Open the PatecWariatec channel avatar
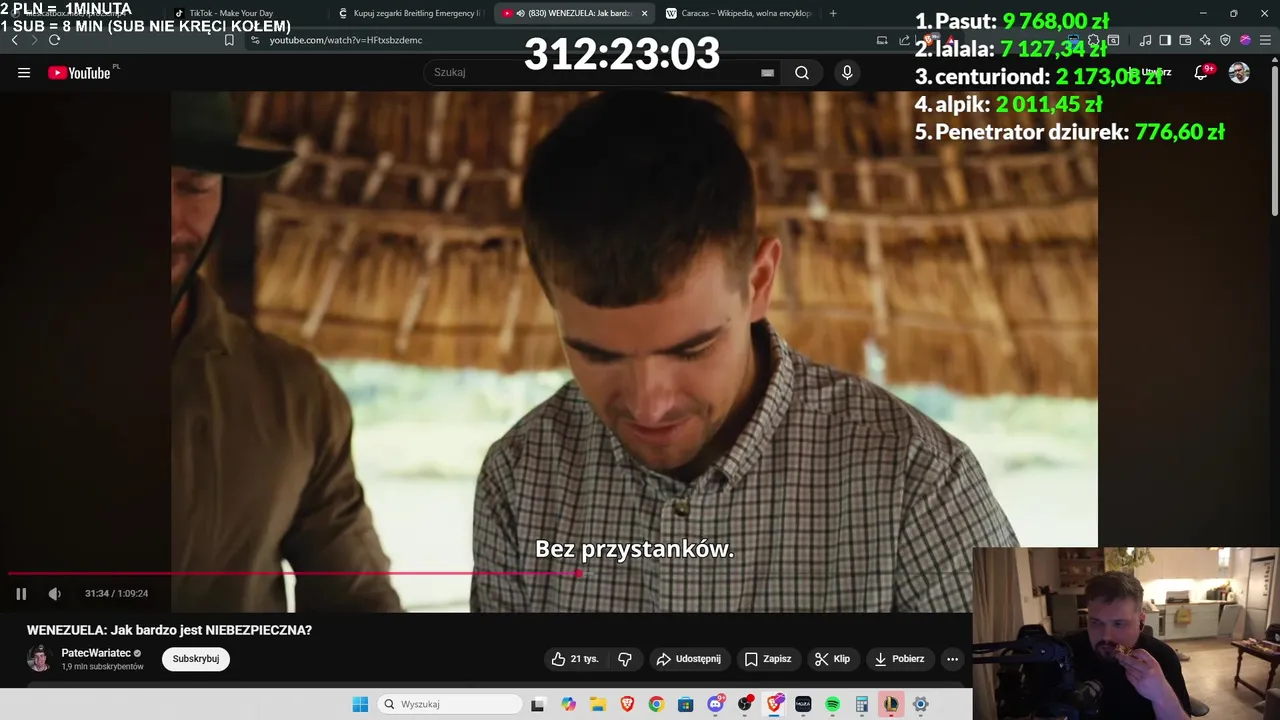This screenshot has height=720, width=1280. (40, 659)
